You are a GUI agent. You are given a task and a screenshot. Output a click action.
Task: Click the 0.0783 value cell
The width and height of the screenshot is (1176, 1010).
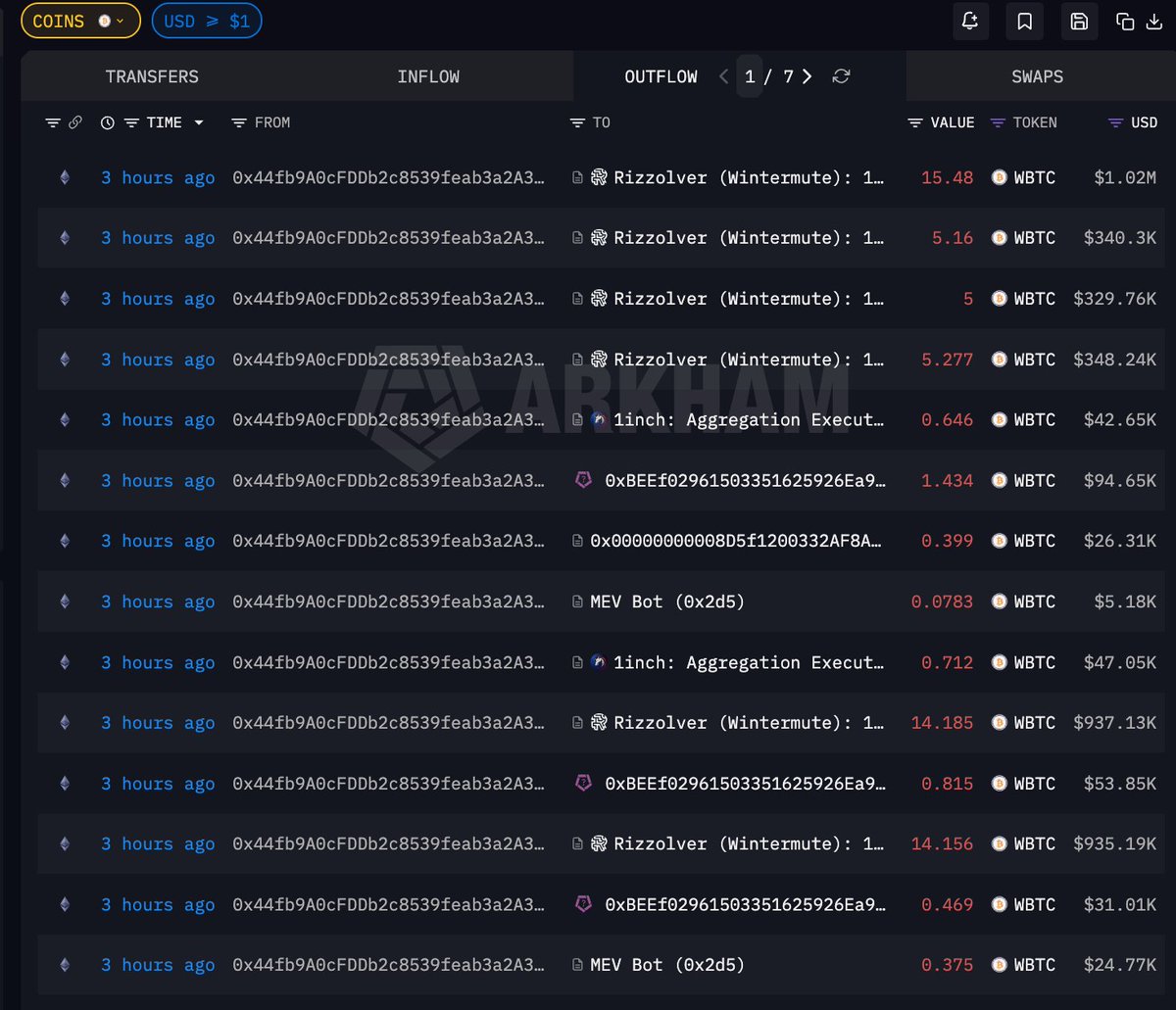(943, 601)
